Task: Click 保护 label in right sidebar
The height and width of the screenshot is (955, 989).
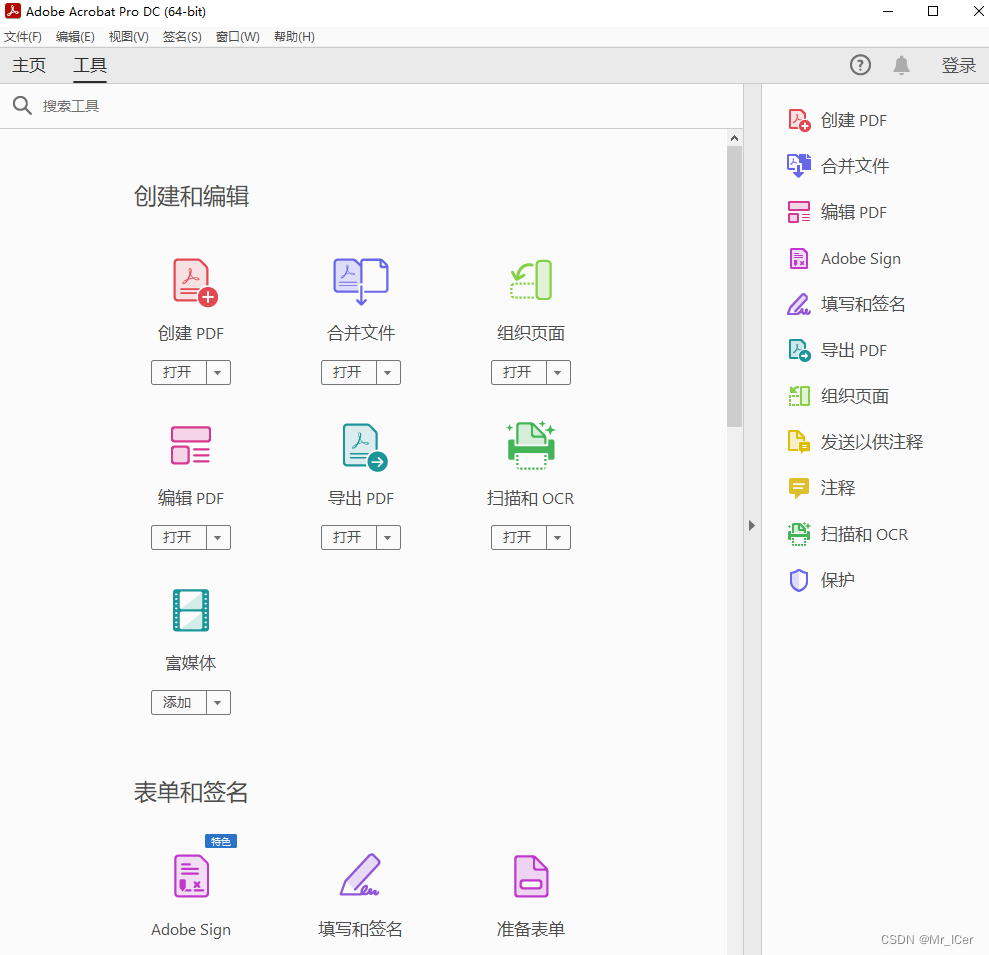Action: coord(838,580)
